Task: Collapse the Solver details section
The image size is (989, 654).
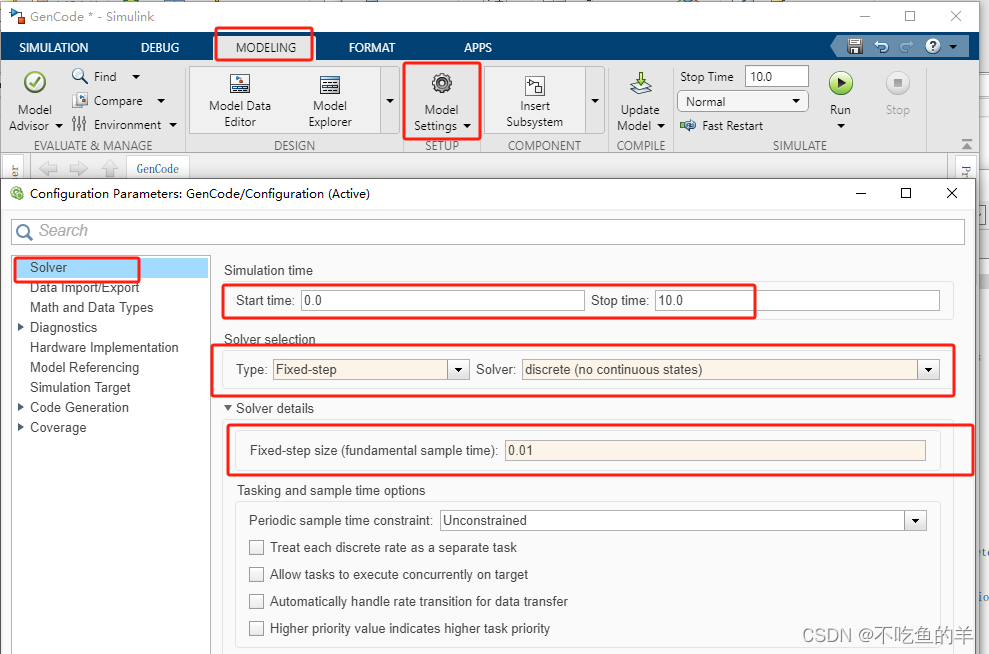Action: (228, 408)
